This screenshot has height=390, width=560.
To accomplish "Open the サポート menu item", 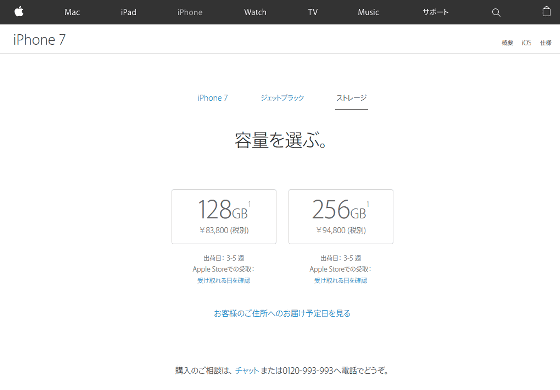I will 435,12.
